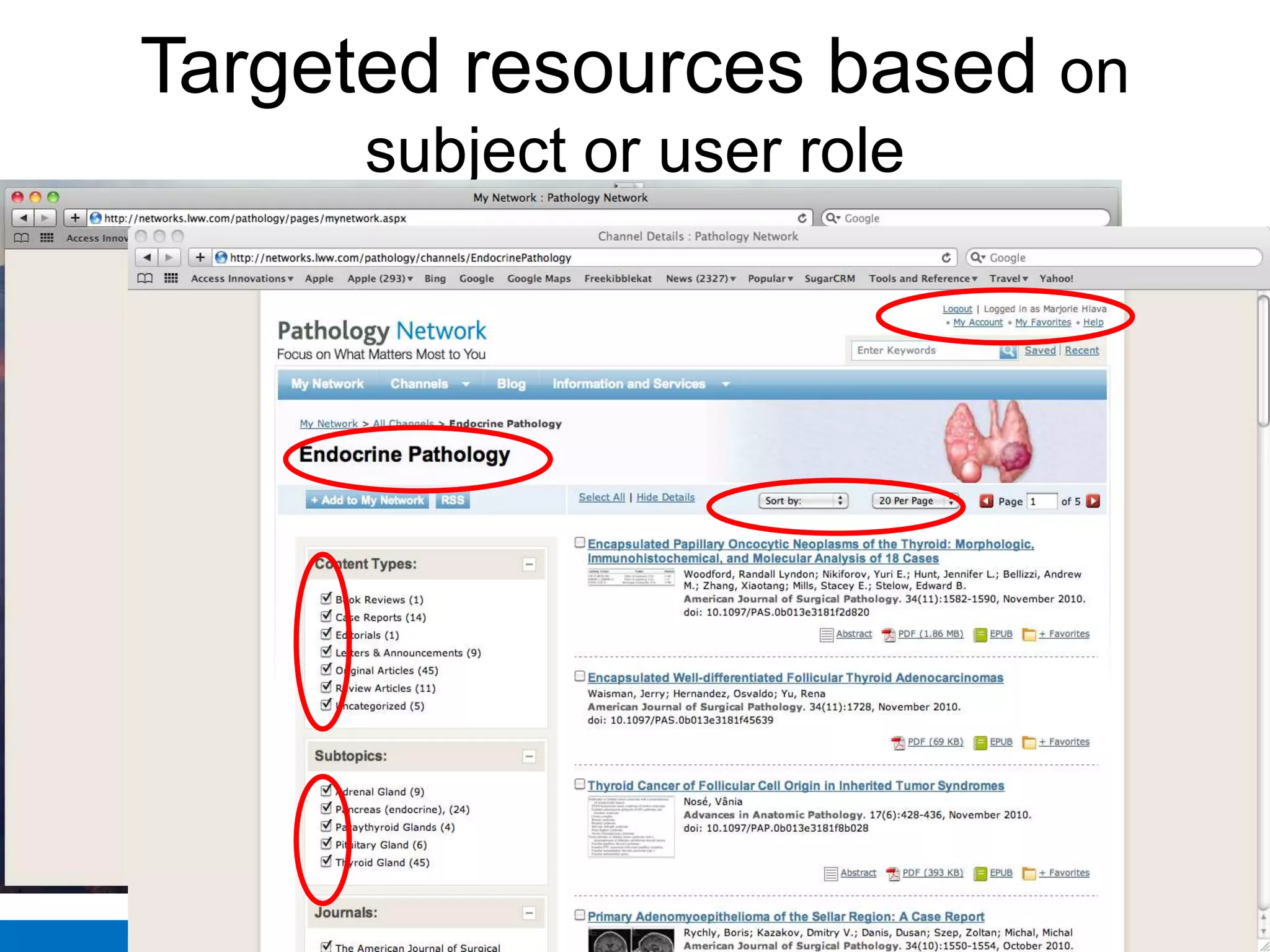The image size is (1270, 952).
Task: Click Add to My Network button
Action: (367, 501)
